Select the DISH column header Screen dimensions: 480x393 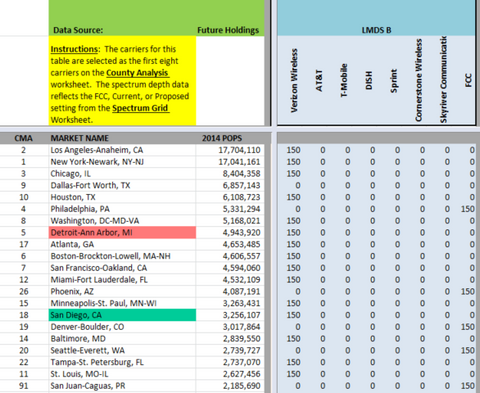click(x=369, y=80)
